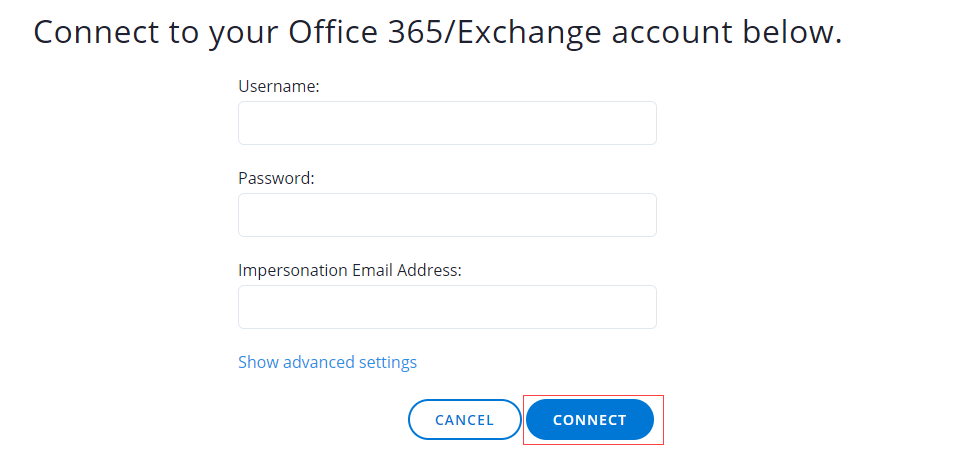Viewport: 958px width, 453px height.
Task: Click the "Impersonation Email Address:" label
Action: [x=349, y=270]
